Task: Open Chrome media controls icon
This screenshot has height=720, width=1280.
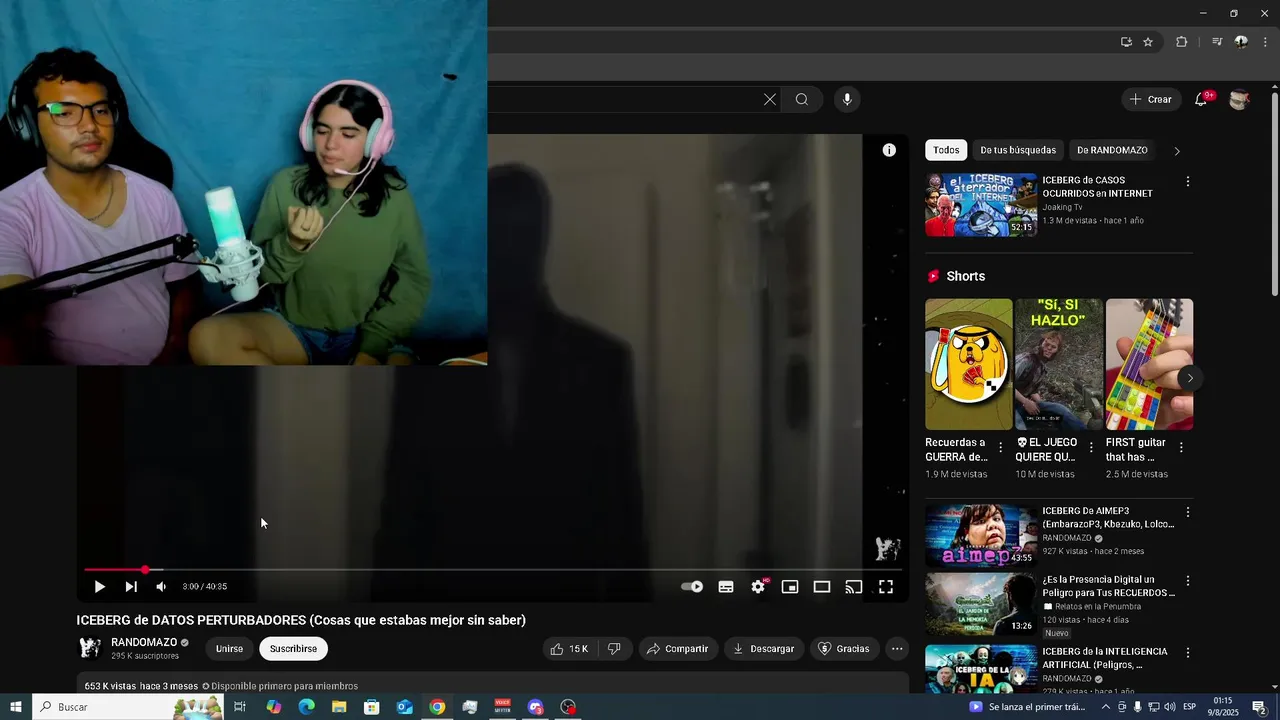Action: 1217,42
